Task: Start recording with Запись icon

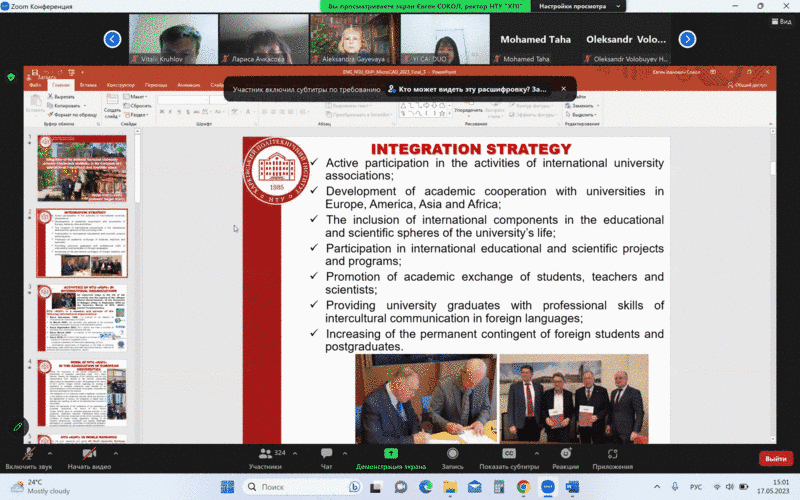Action: pos(452,457)
